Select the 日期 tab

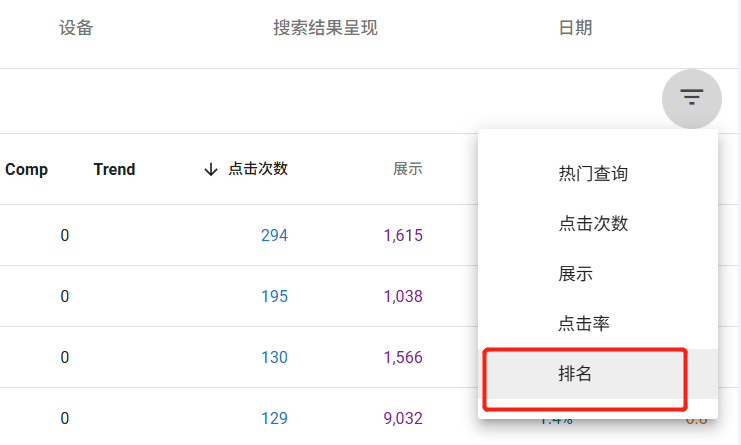575,28
